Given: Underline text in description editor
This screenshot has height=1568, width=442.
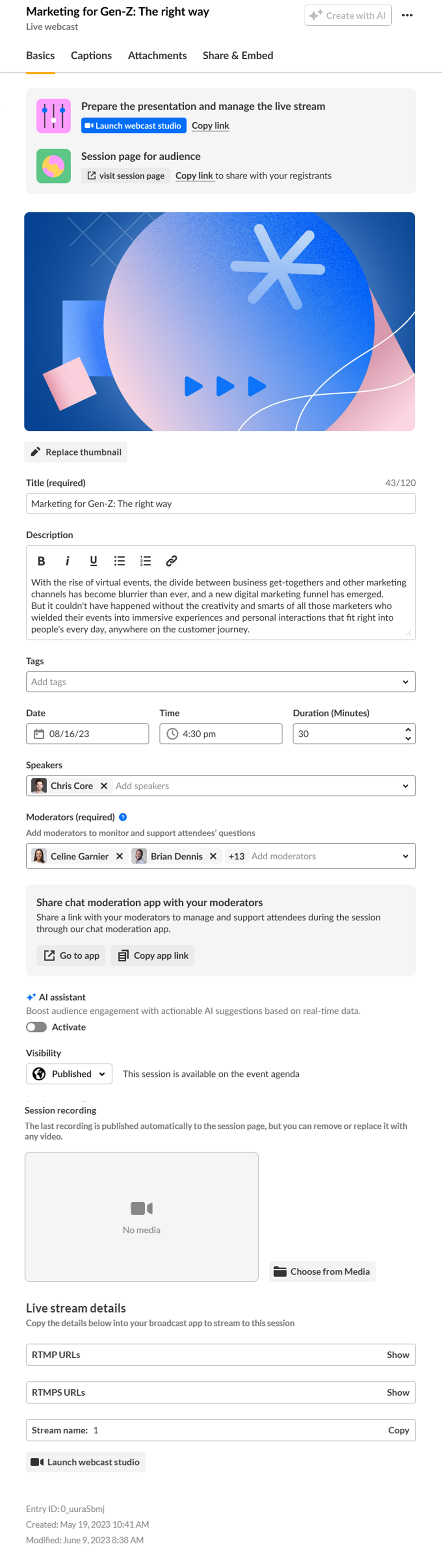Looking at the screenshot, I should click(x=93, y=560).
